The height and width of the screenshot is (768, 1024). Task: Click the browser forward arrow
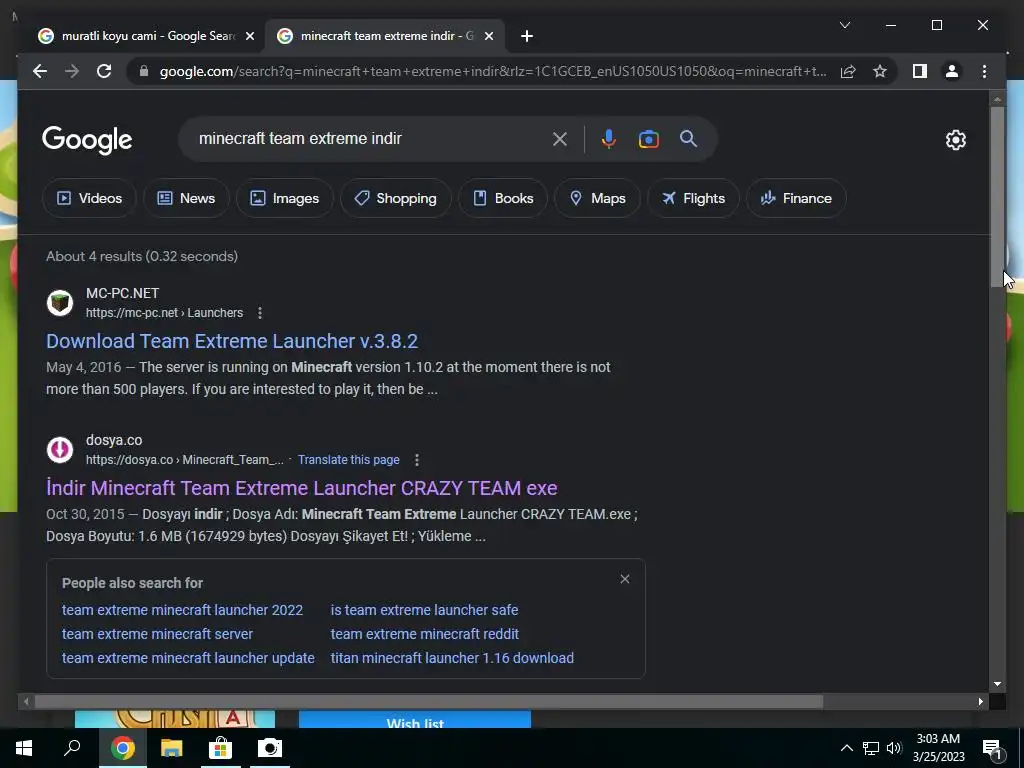[72, 71]
